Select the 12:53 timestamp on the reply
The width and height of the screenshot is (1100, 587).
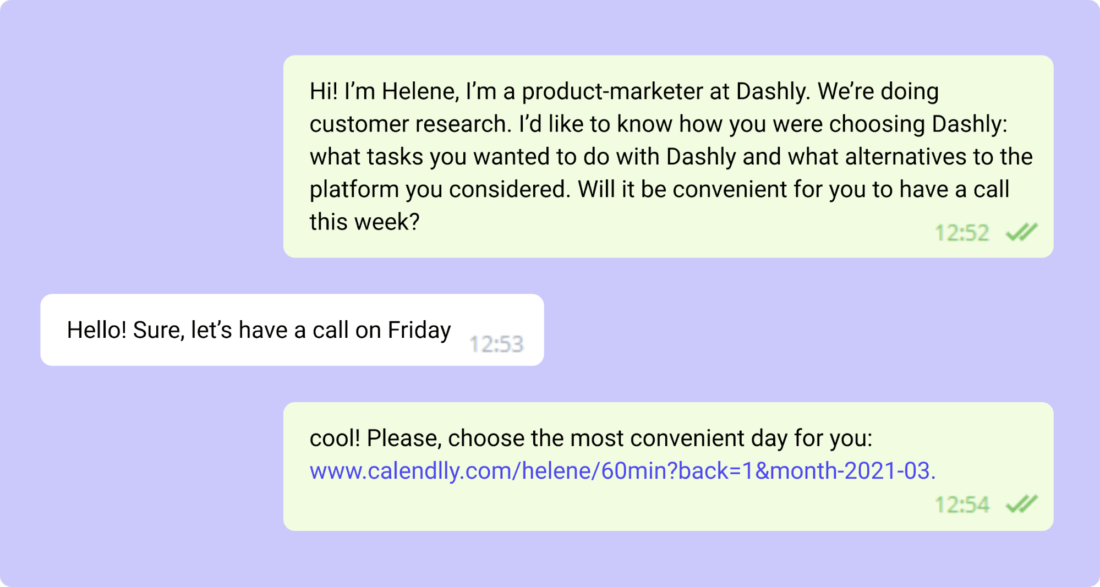(496, 345)
